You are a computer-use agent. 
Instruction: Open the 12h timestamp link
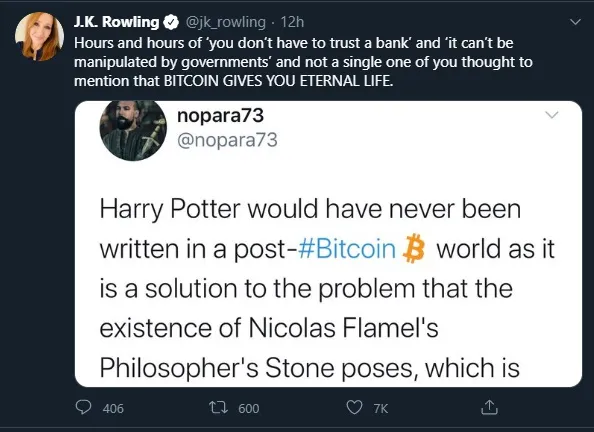tap(292, 22)
